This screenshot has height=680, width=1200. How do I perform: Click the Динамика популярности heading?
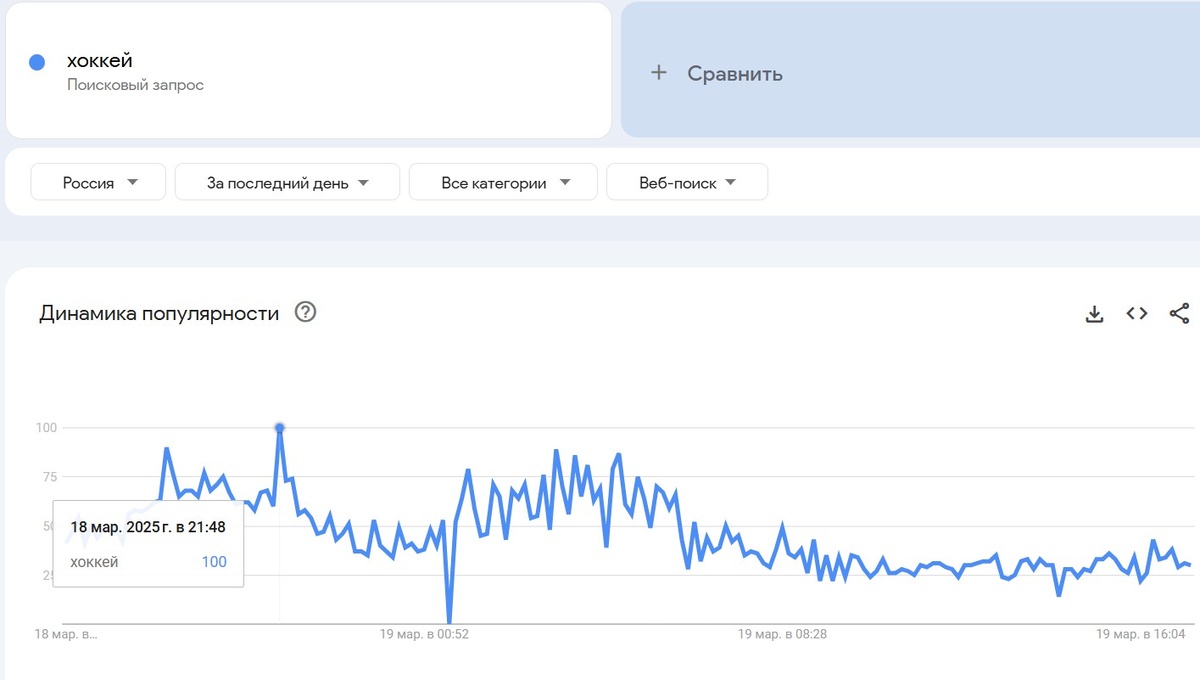[159, 313]
